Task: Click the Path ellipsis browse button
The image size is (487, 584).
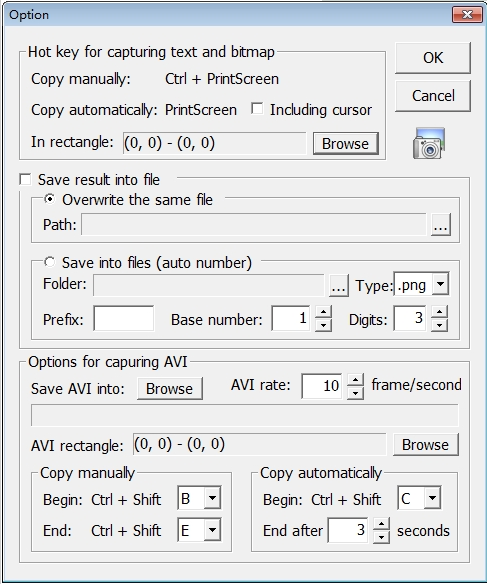Action: (441, 225)
